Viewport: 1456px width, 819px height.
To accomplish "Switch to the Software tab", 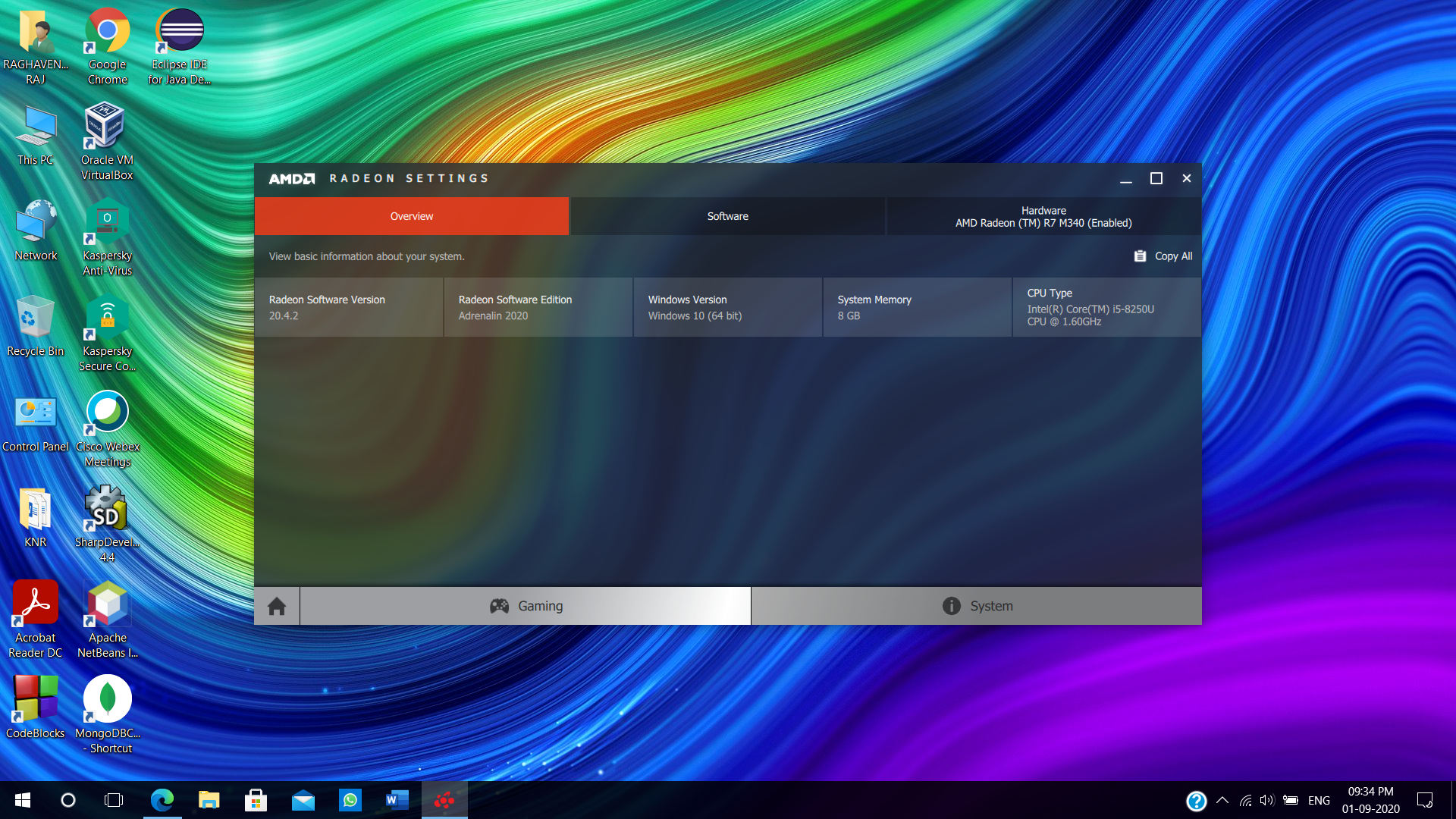I will (727, 216).
